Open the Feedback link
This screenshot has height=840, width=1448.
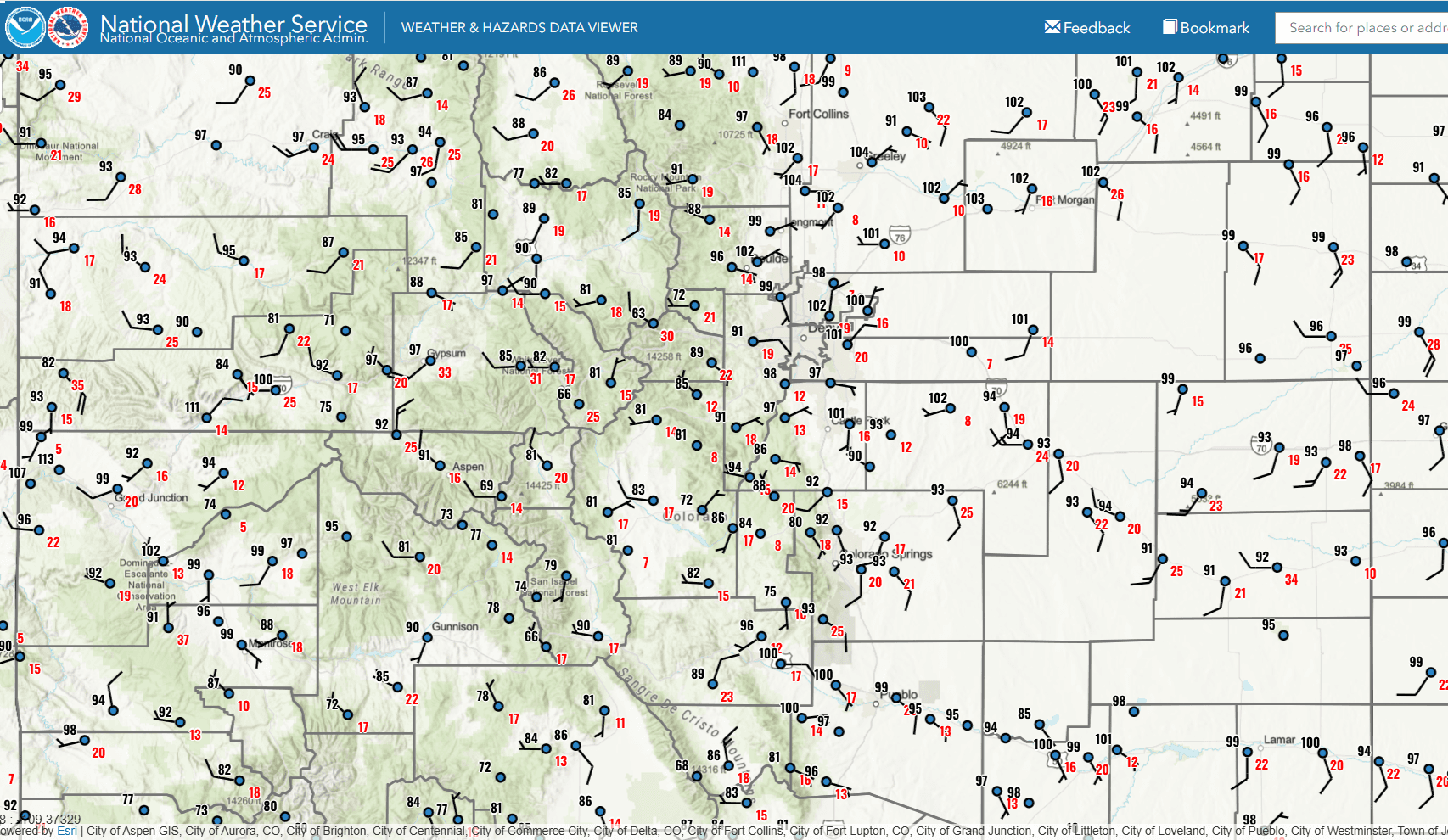point(1087,27)
